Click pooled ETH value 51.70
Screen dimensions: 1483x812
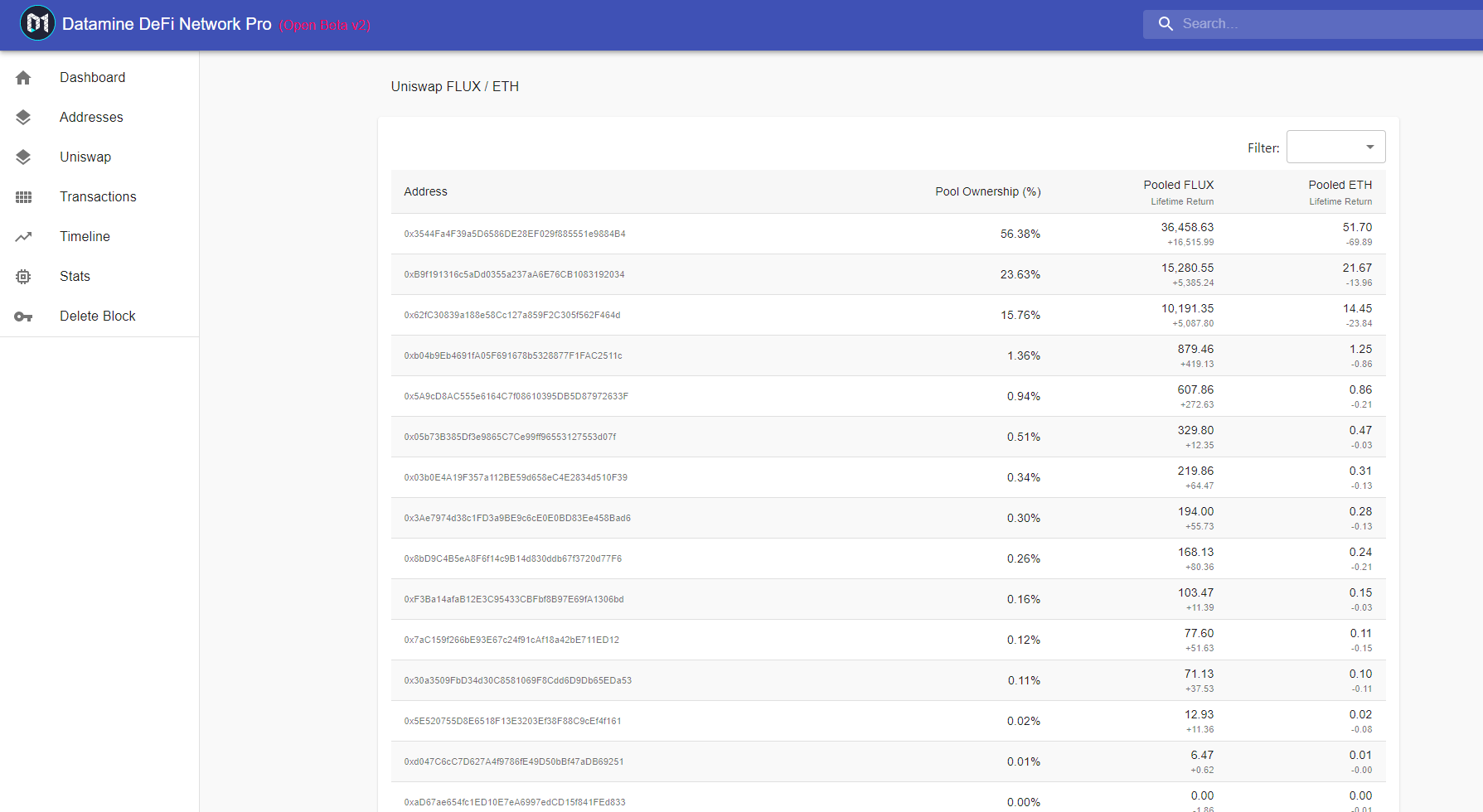click(x=1357, y=227)
